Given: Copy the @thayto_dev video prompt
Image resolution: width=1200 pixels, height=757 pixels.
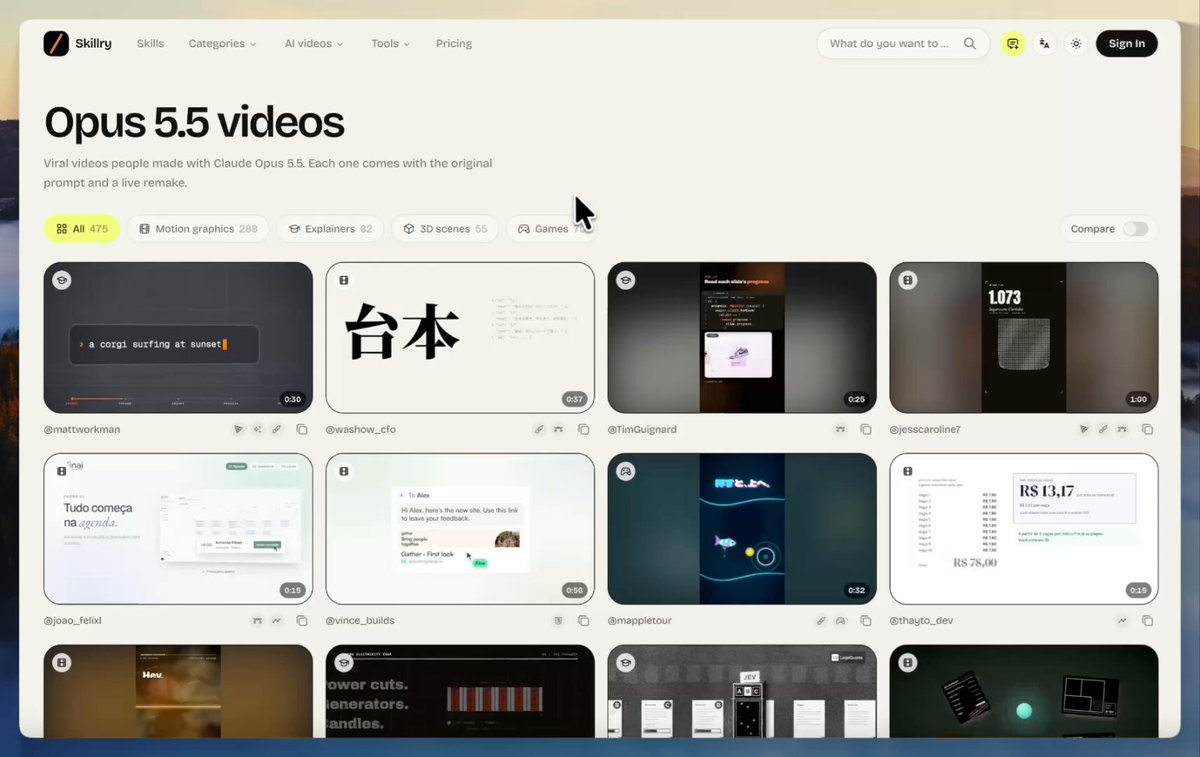Looking at the screenshot, I should click(x=1148, y=621).
